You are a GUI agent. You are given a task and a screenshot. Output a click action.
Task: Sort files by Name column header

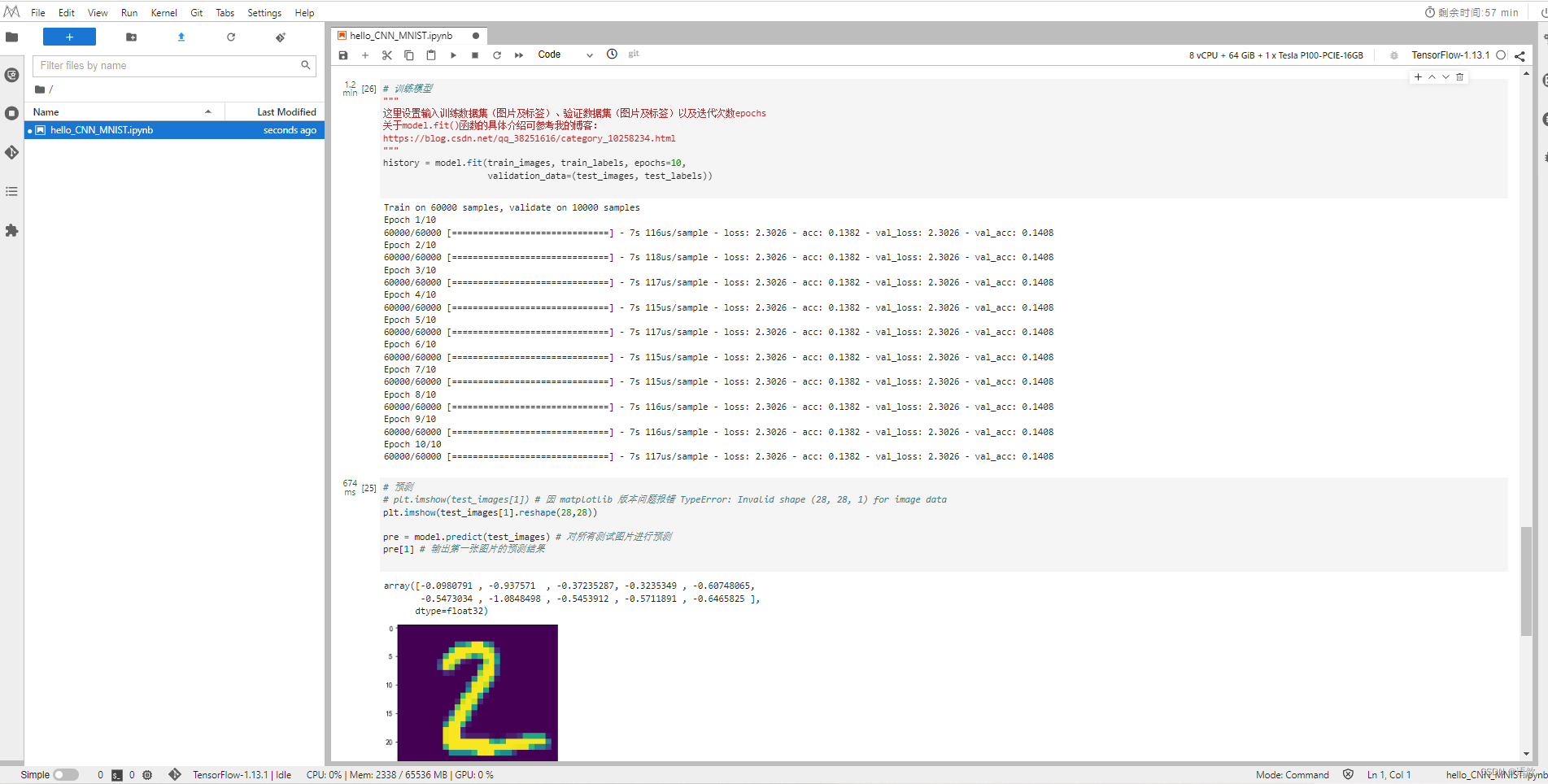tap(124, 112)
